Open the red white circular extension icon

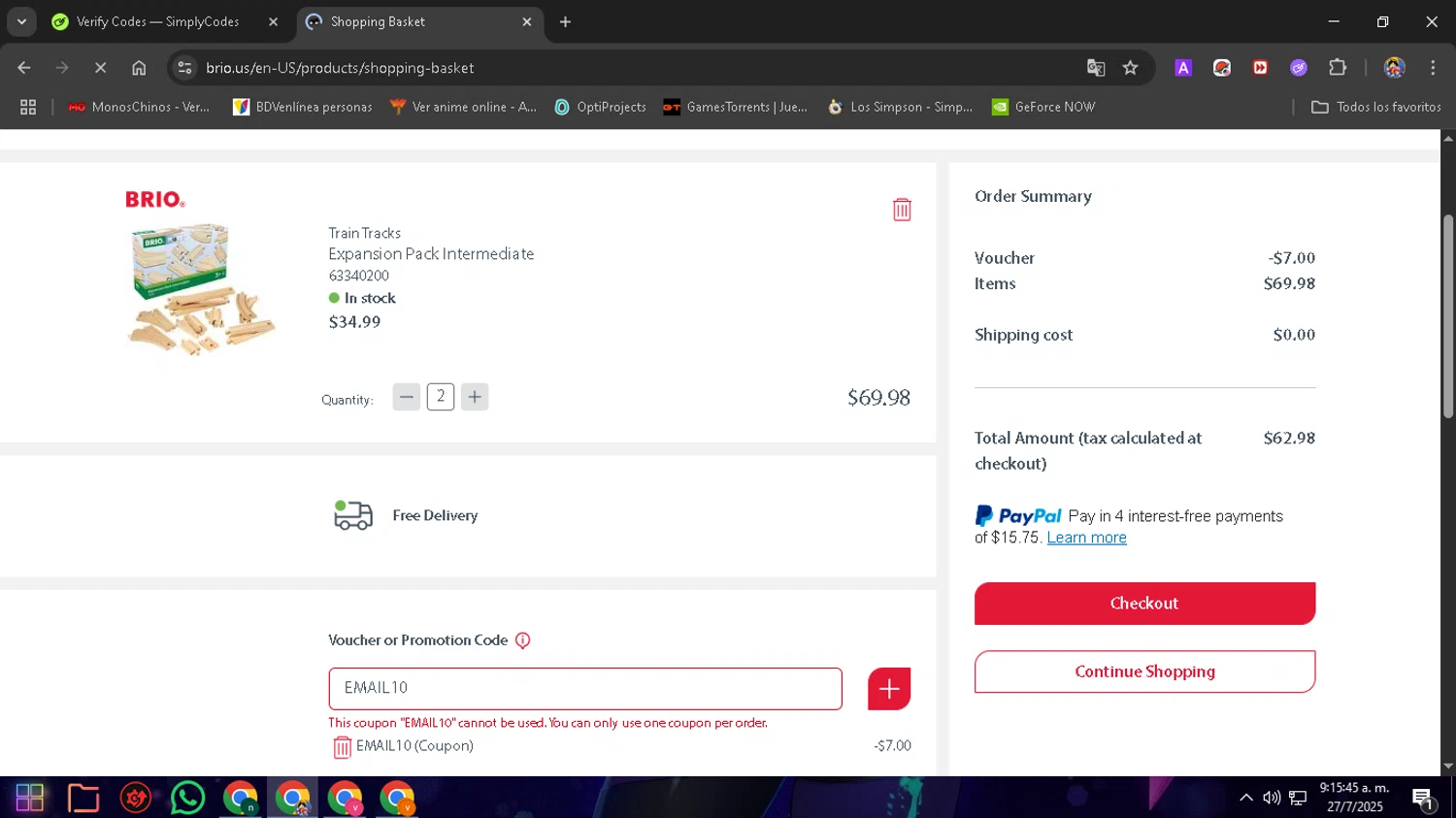tap(1222, 68)
